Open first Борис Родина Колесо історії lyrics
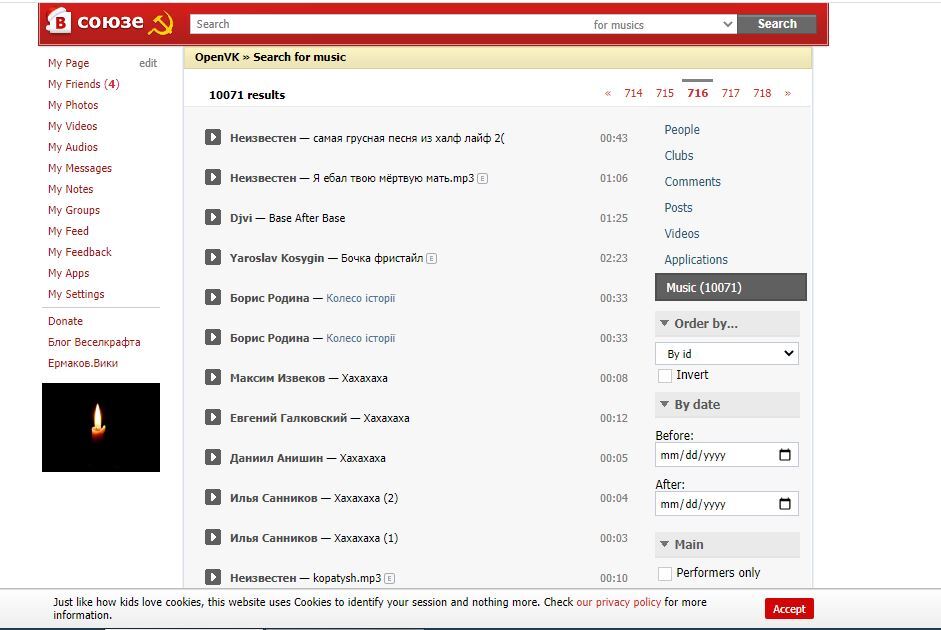The width and height of the screenshot is (941, 630). pyautogui.click(x=360, y=298)
